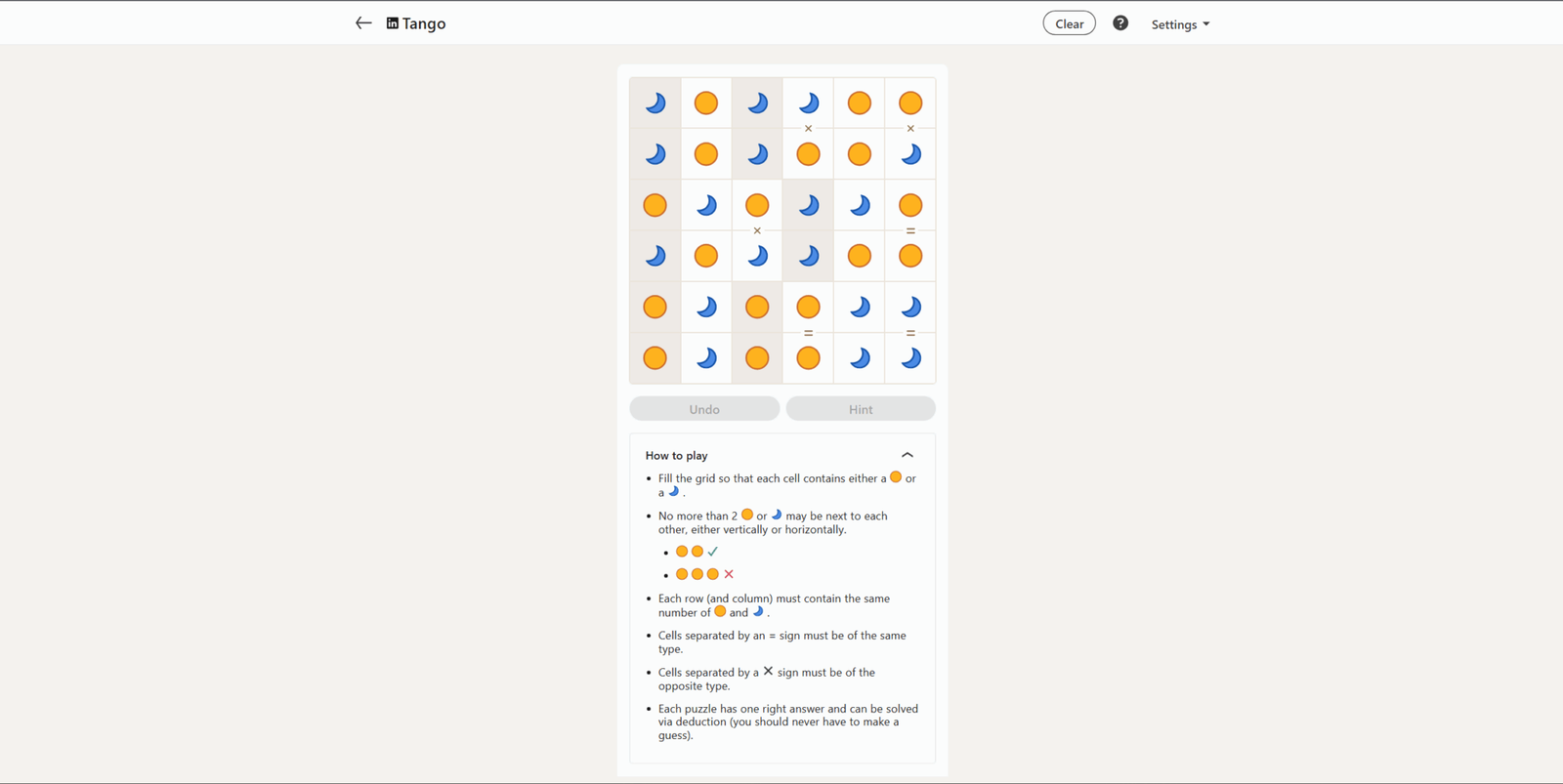Click the moon icon beside row-count rule text

(x=758, y=611)
